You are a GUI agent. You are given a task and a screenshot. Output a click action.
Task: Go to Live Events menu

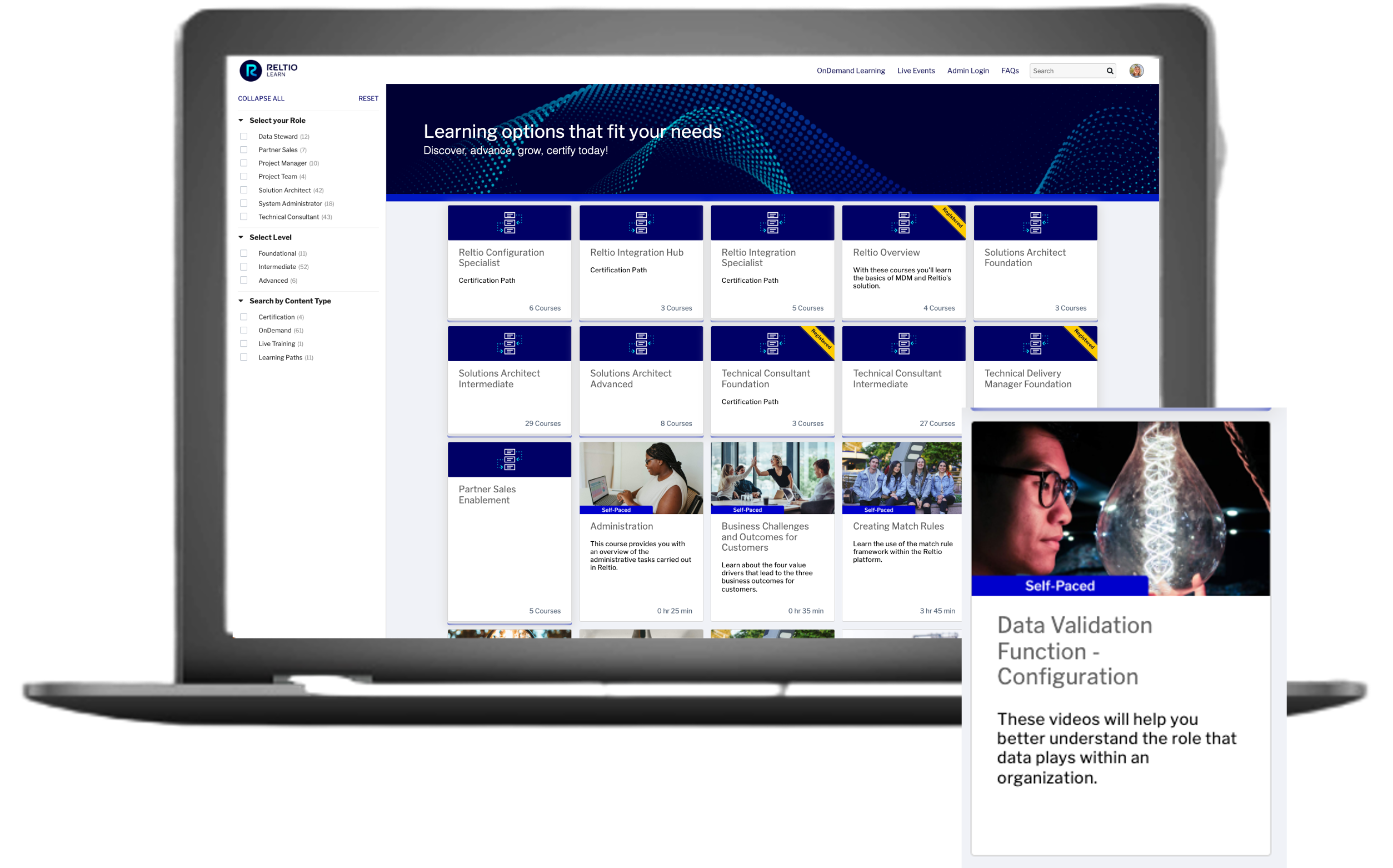point(916,71)
